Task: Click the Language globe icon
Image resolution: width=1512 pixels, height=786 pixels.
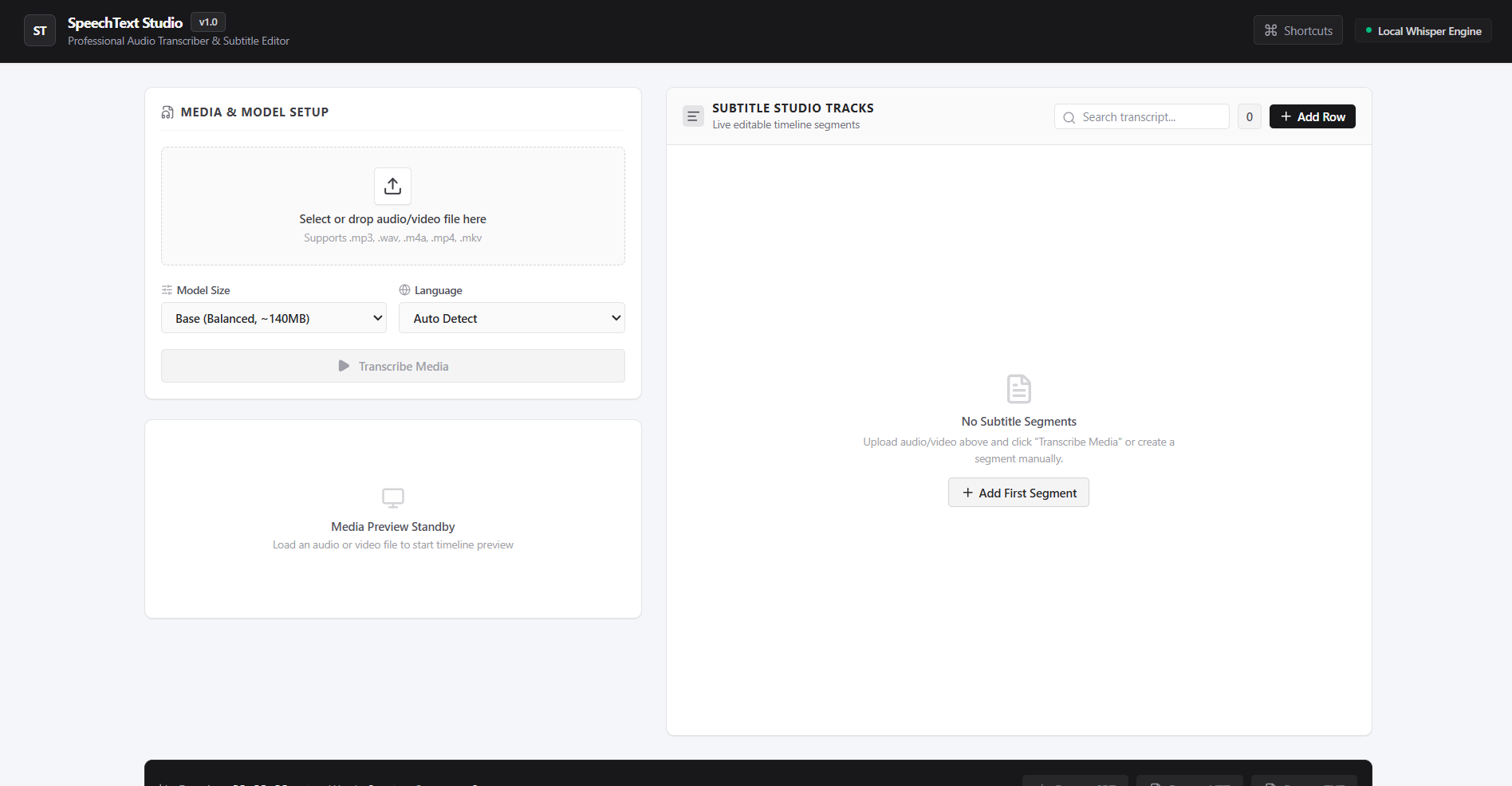Action: (404, 290)
